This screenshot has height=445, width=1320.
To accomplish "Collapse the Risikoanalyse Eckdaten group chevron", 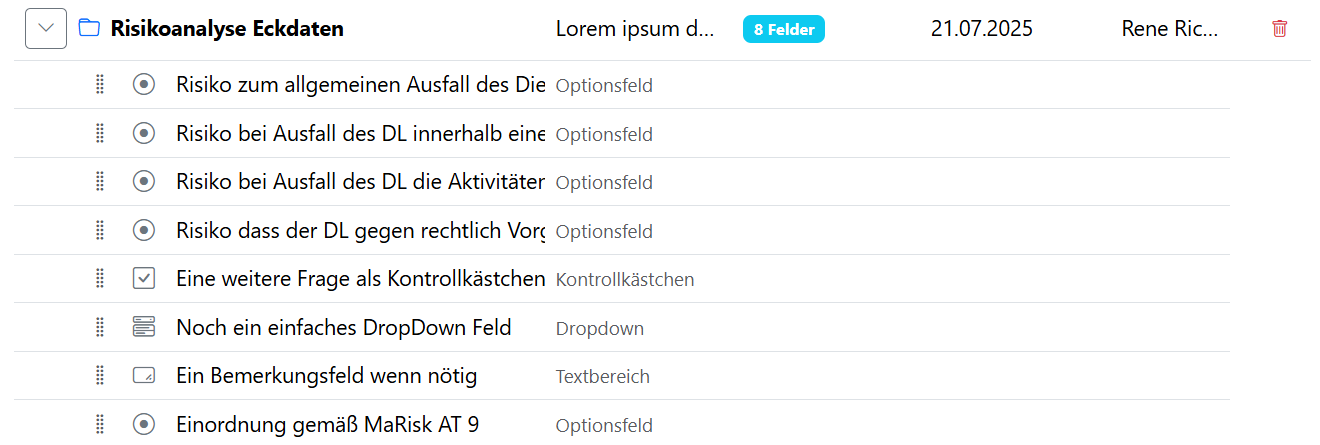I will pos(46,29).
